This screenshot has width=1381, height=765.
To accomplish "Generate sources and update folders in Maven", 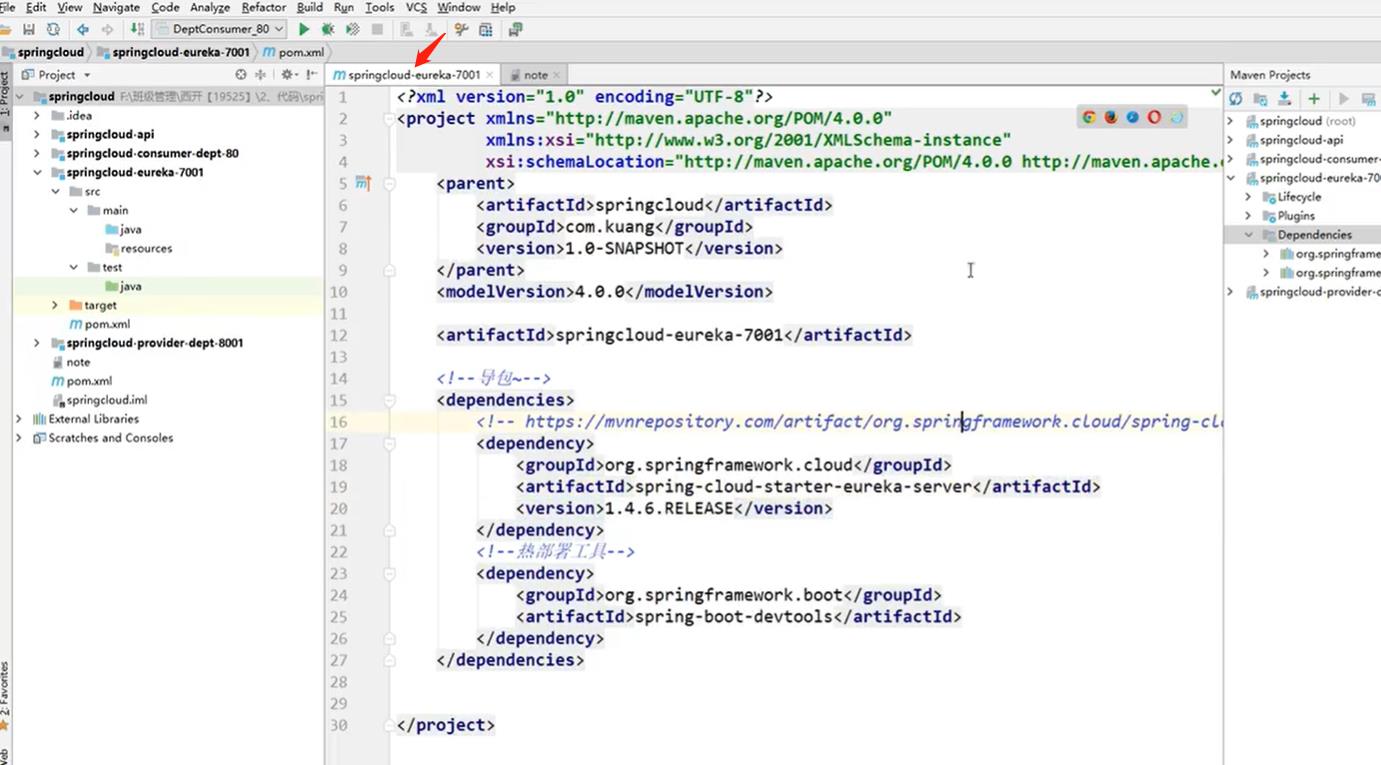I will [1260, 99].
